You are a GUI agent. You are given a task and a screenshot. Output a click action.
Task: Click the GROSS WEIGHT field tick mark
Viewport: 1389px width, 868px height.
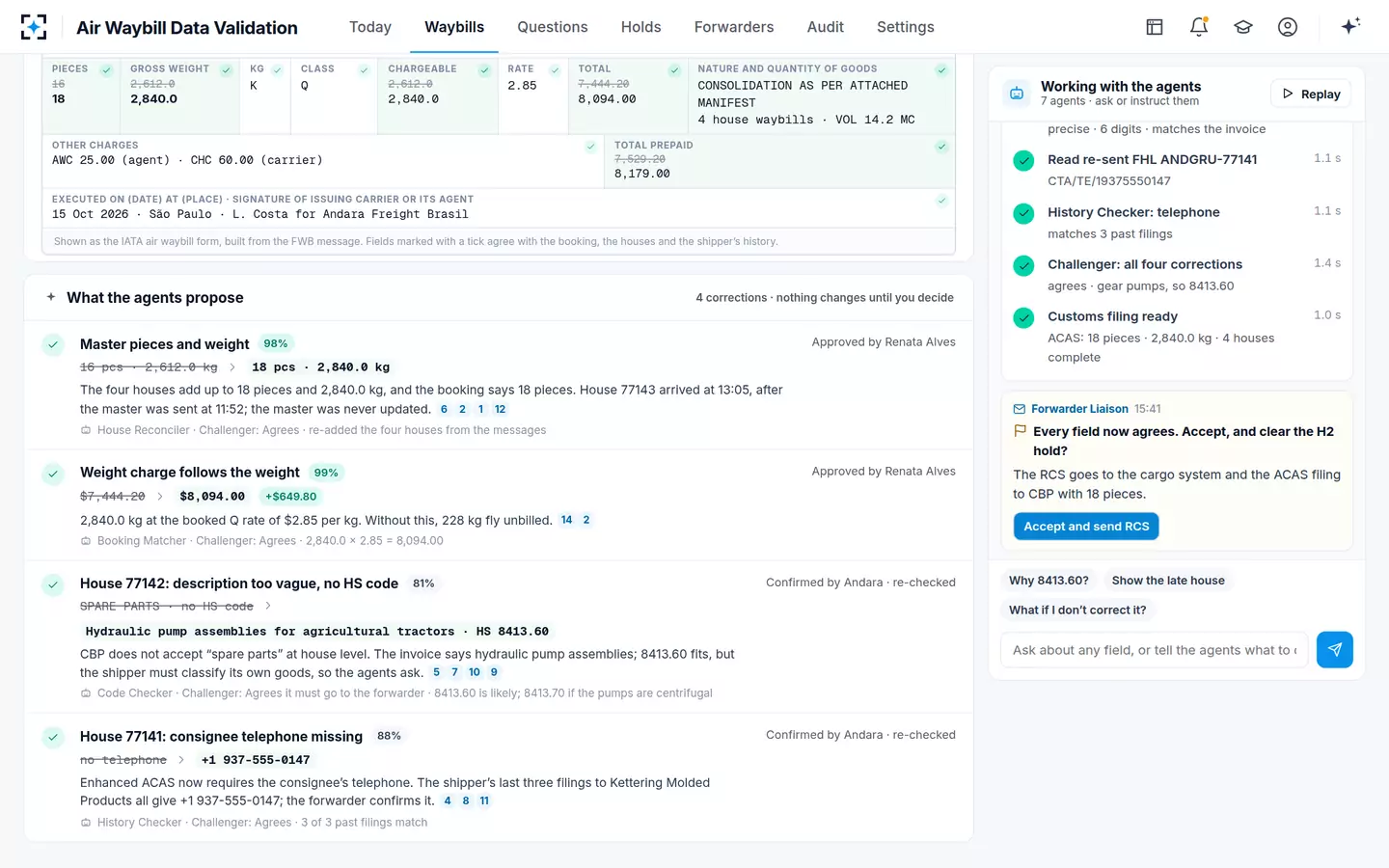pos(226,70)
